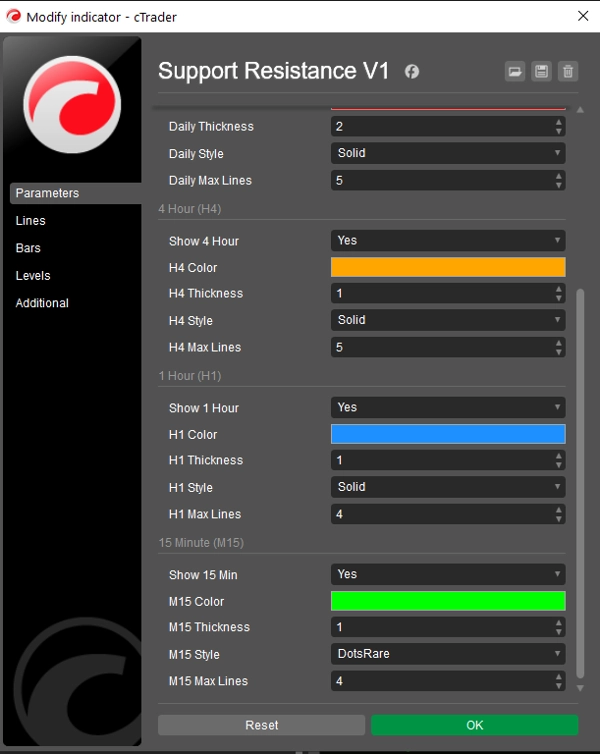Image resolution: width=600 pixels, height=754 pixels.
Task: Increase H4 Thickness with the up arrow
Action: (558, 289)
